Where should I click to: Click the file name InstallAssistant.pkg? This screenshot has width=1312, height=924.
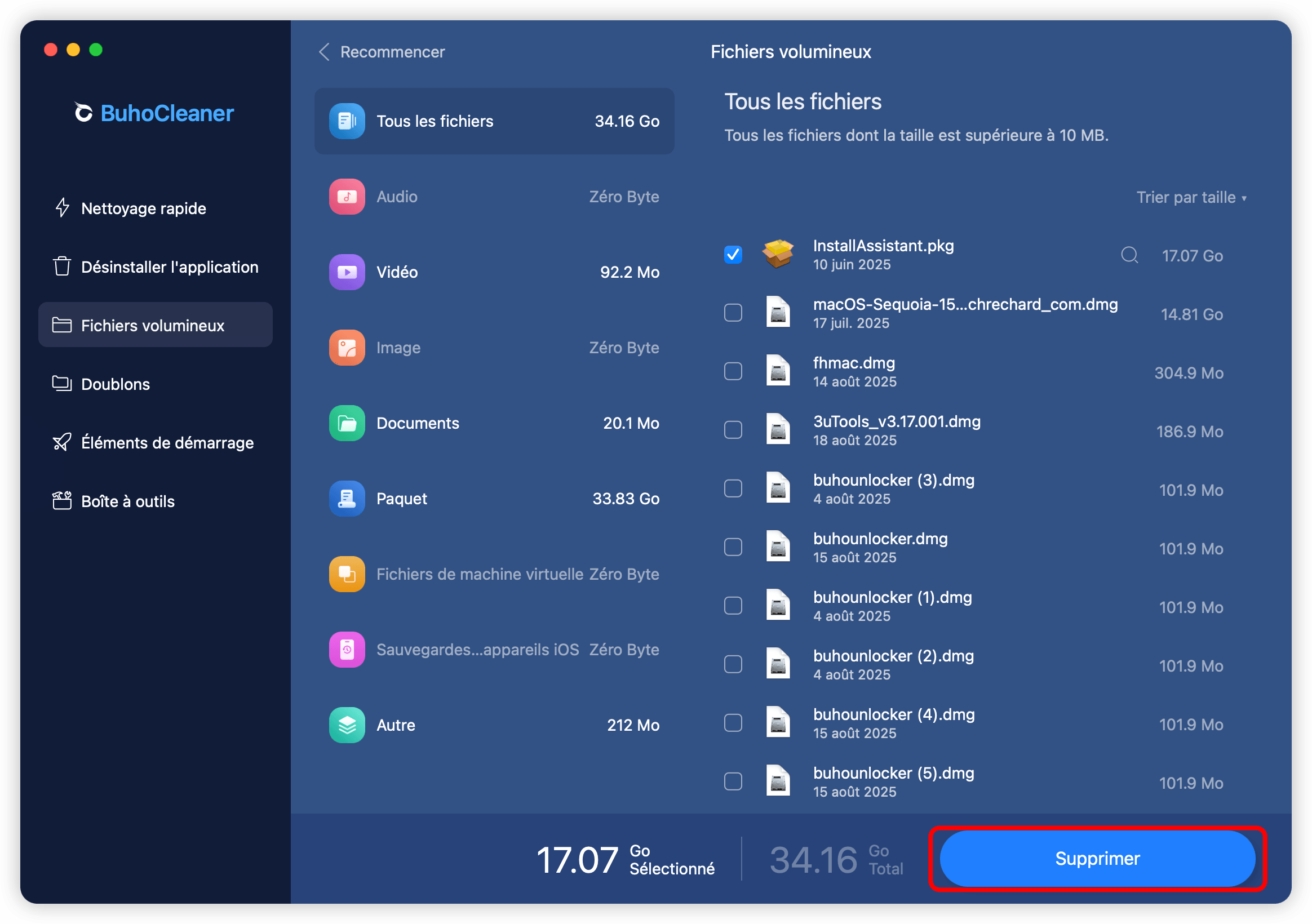tap(884, 246)
